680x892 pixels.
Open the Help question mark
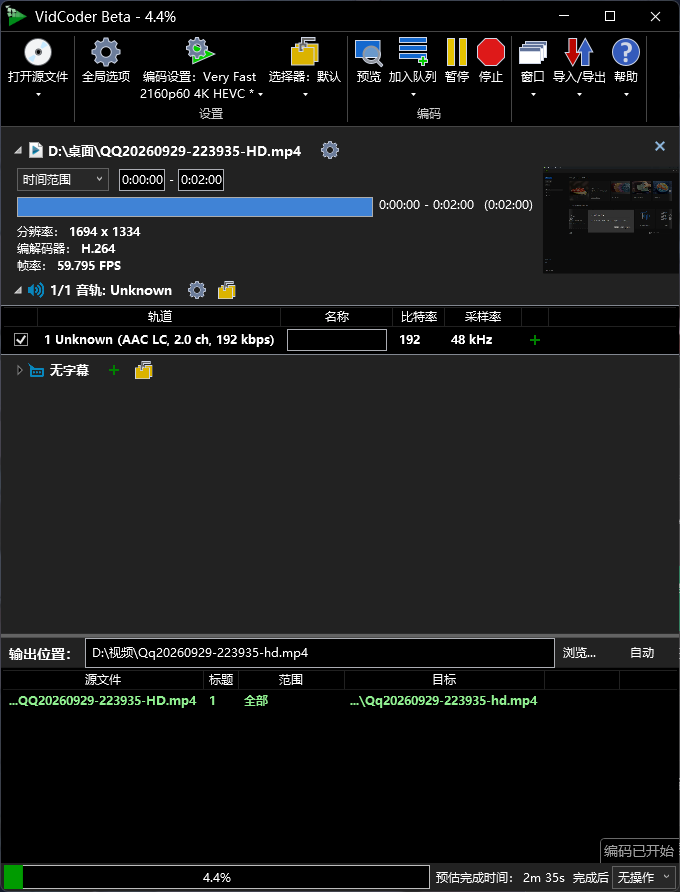coord(625,52)
